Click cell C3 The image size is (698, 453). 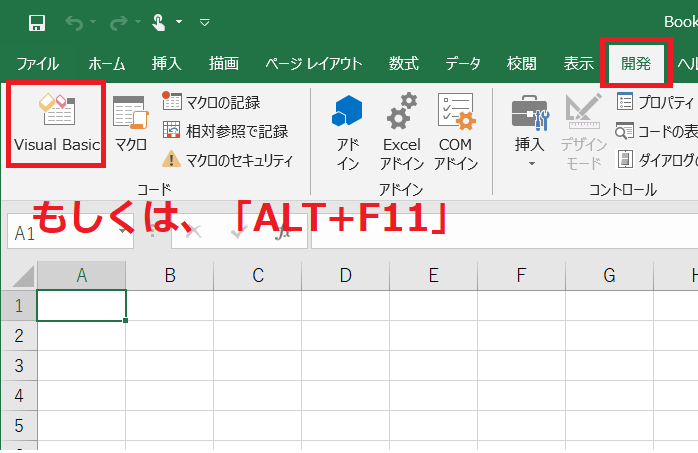point(258,366)
